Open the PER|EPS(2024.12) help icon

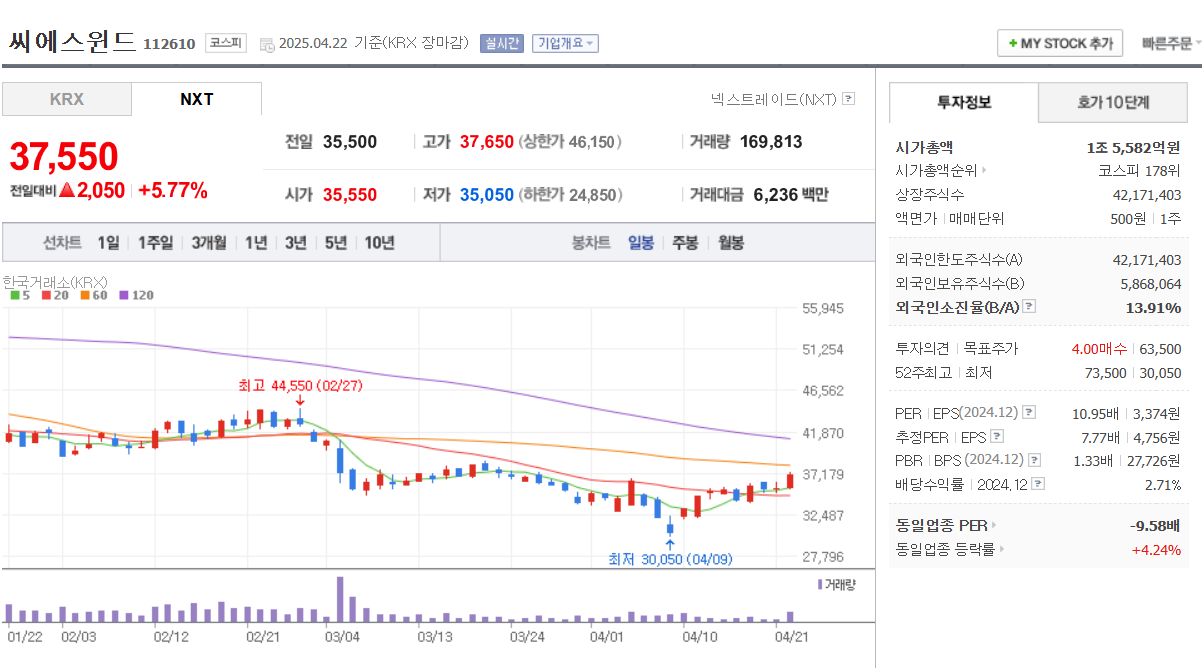[1027, 412]
